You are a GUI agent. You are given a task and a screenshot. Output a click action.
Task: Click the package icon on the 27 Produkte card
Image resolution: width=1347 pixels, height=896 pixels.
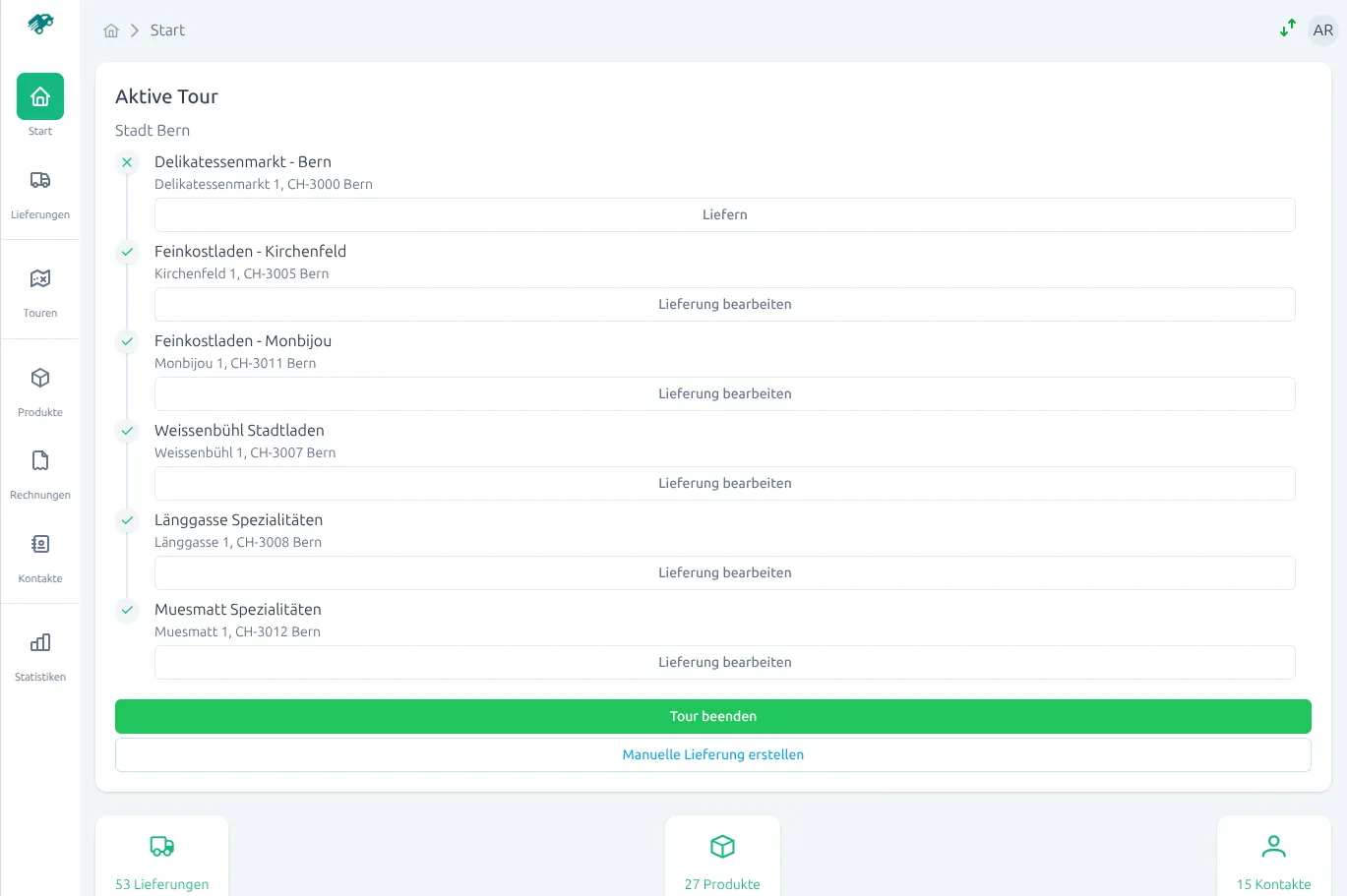722,846
